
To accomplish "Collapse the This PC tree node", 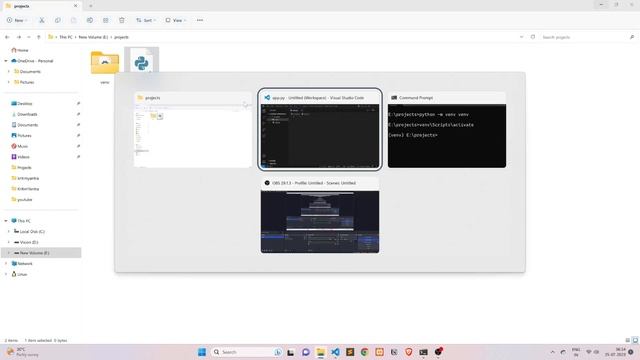I will pos(6,221).
